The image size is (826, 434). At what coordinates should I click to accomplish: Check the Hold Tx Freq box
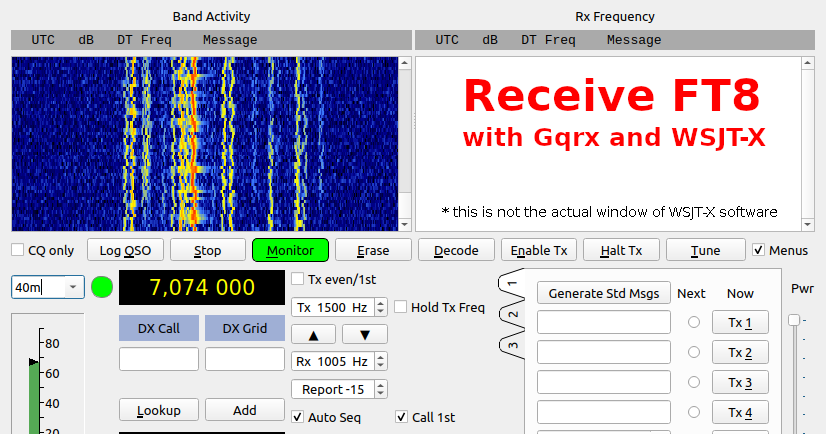[x=400, y=307]
